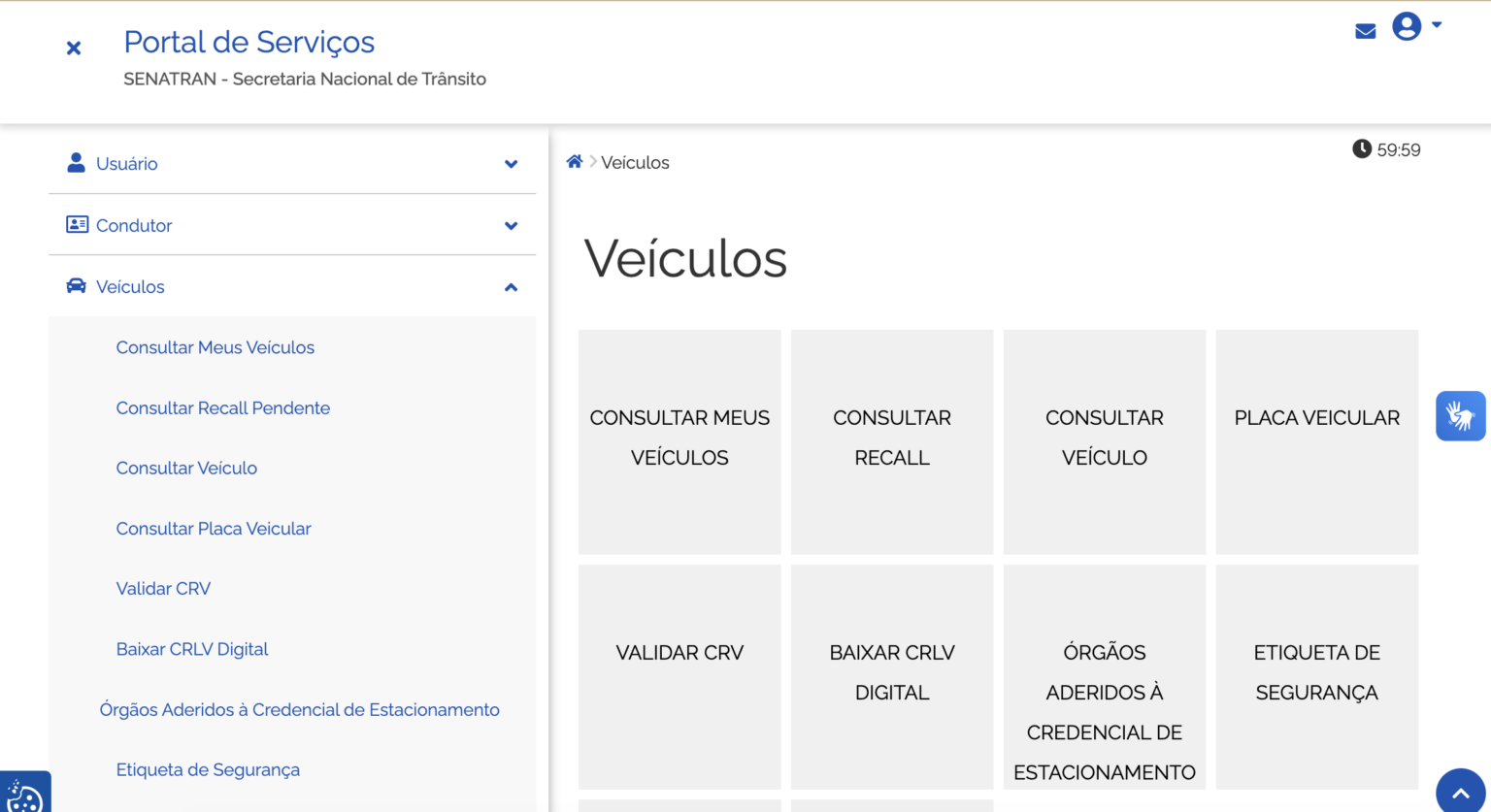Select Baixar CRLV Digital in the sidebar

click(192, 648)
